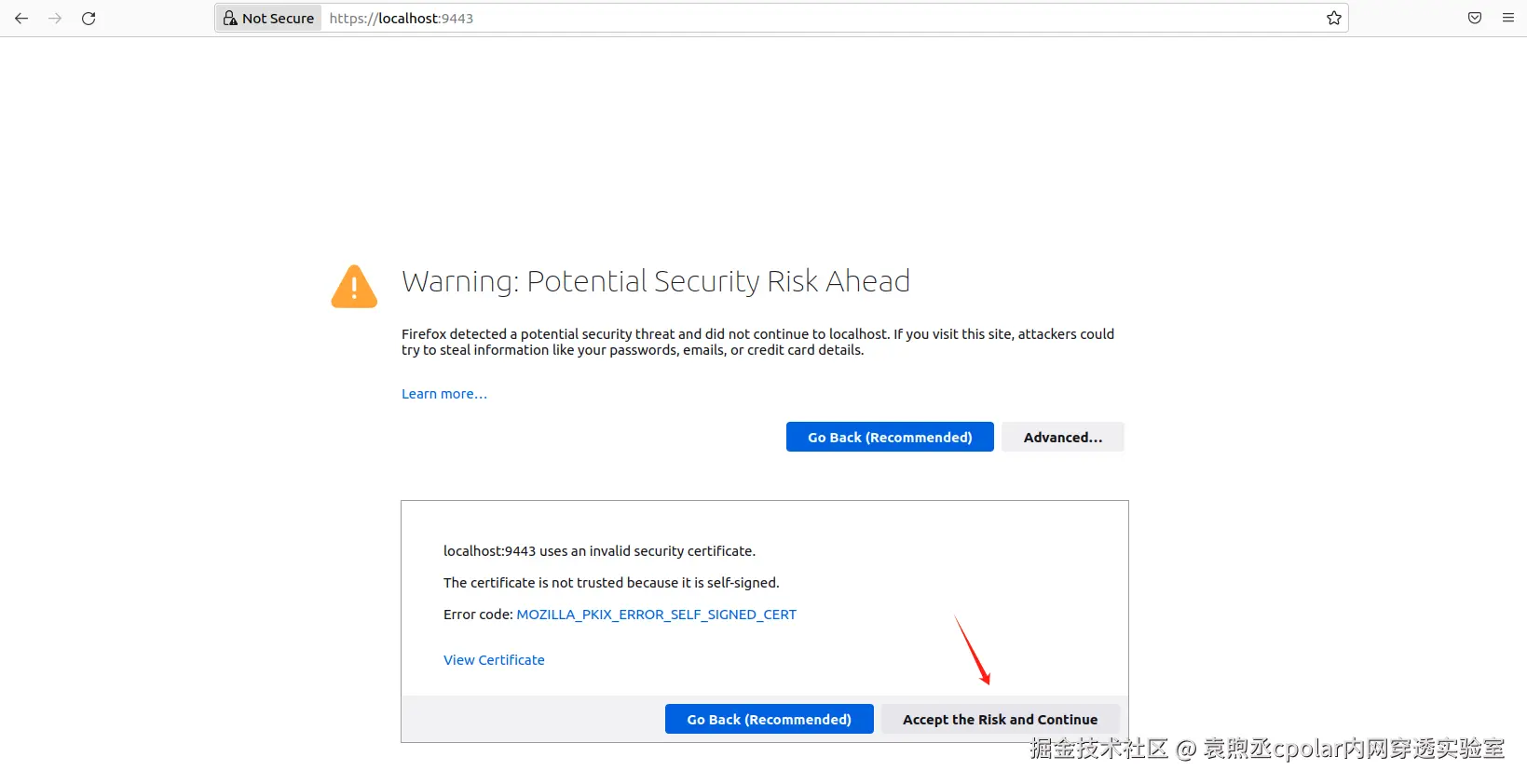Bookmark this page with the star icon
The image size is (1527, 784).
click(1334, 18)
